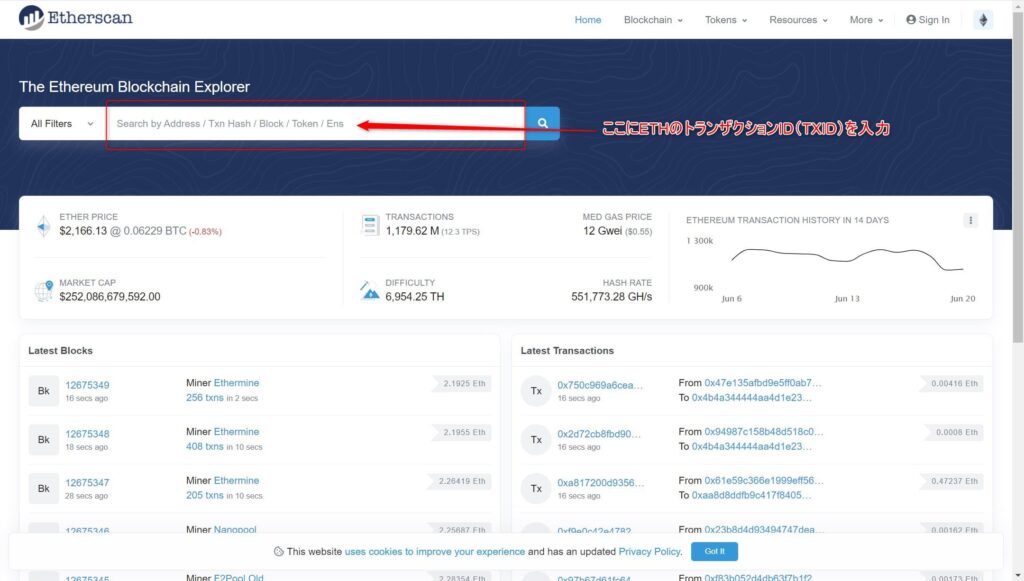The image size is (1024, 581).
Task: Open Ethermine miner of block 12675349
Action: pyautogui.click(x=236, y=383)
